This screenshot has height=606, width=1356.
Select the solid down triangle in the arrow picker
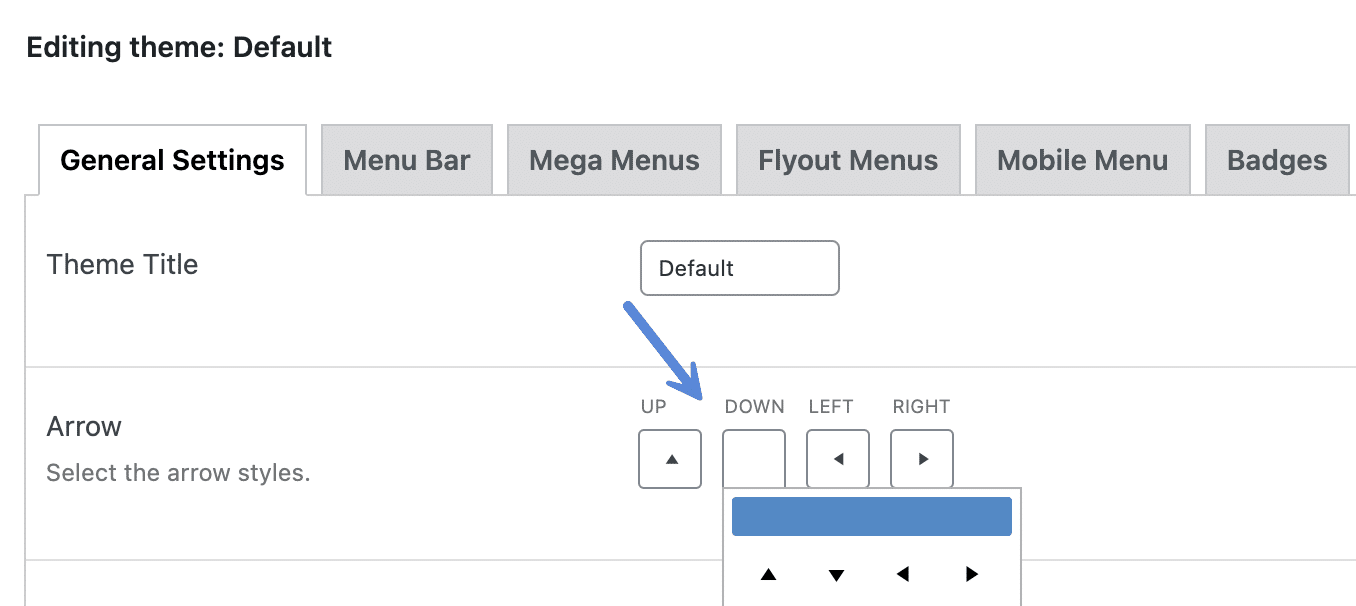coord(836,574)
